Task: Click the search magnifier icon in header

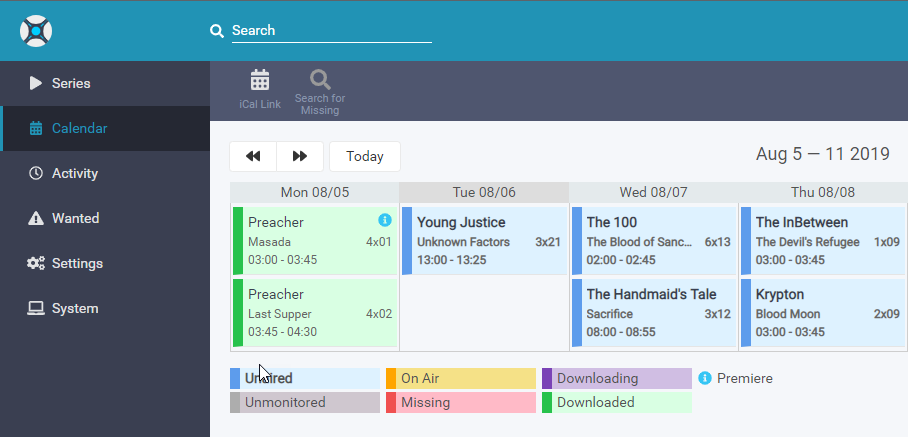Action: [216, 31]
